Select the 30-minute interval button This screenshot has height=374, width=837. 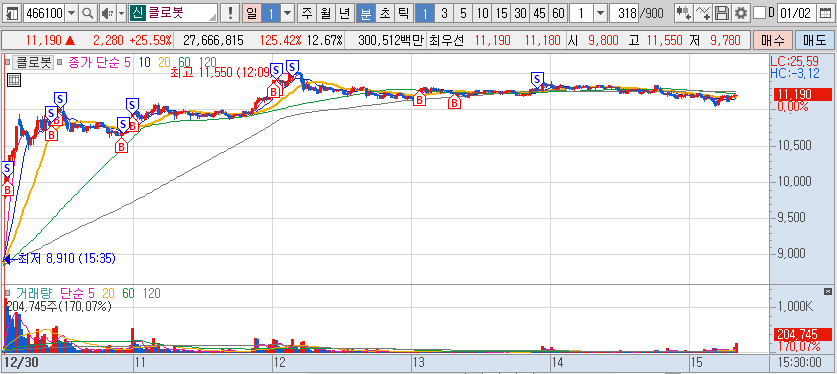520,13
